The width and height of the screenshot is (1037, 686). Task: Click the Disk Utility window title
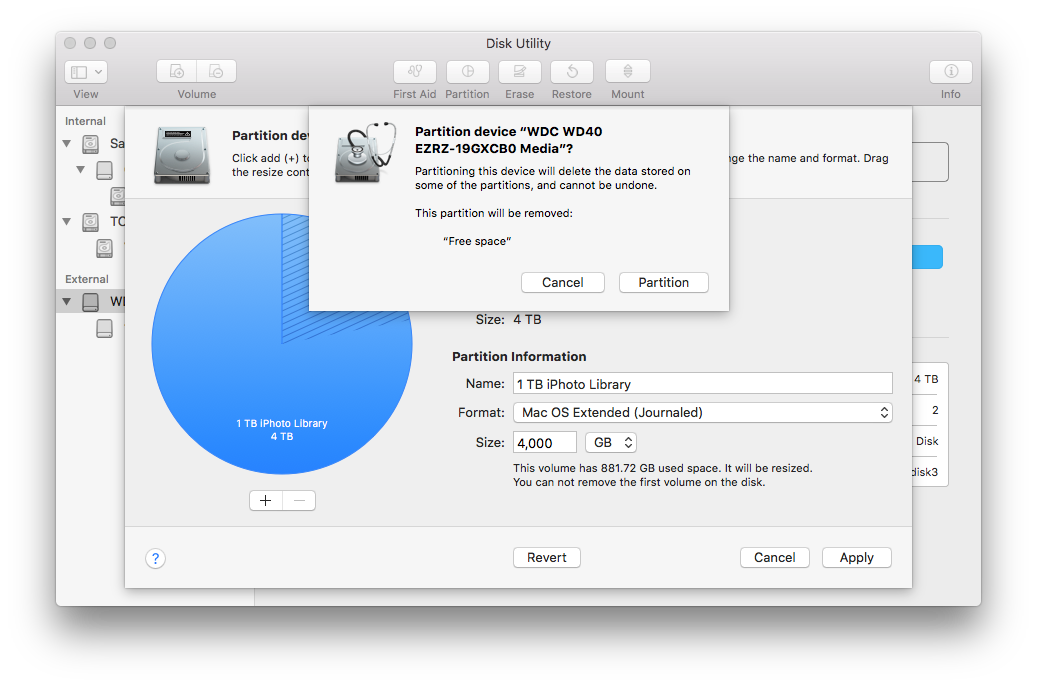518,44
